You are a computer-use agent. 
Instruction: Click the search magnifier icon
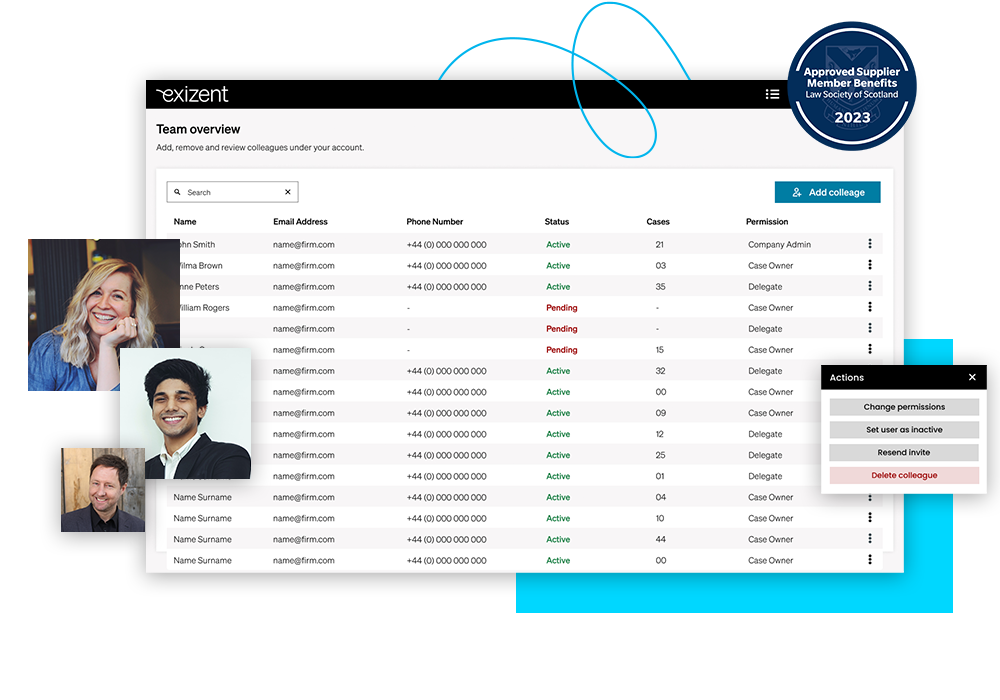(x=178, y=191)
